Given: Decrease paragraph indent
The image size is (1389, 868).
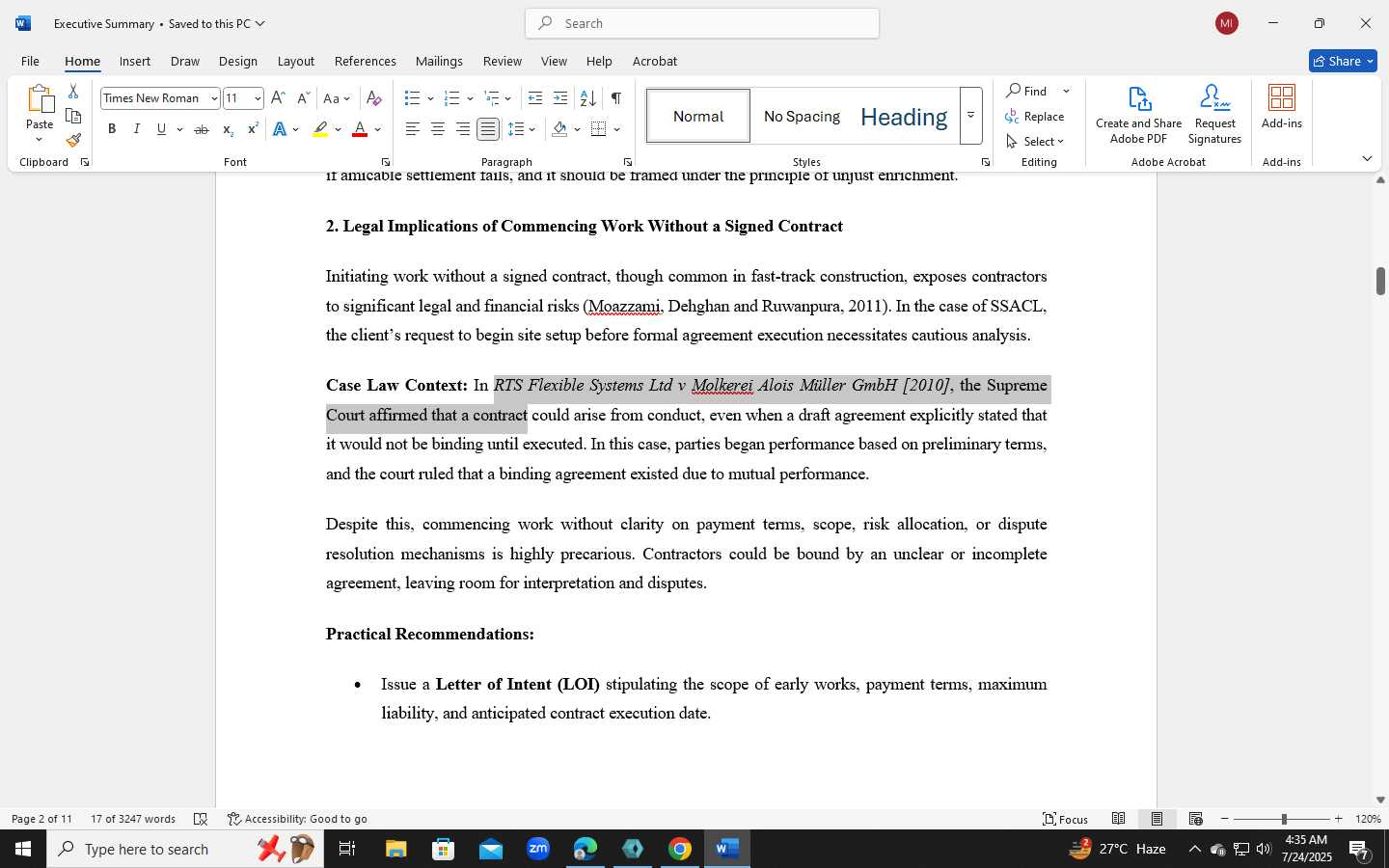Looking at the screenshot, I should tap(535, 98).
